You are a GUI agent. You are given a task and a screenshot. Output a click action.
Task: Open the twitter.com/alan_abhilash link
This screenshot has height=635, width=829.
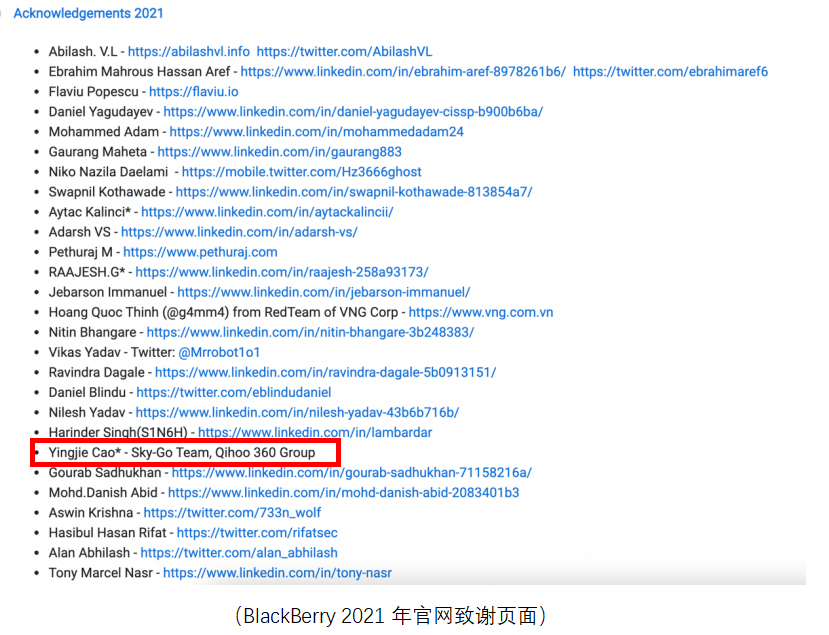click(x=239, y=553)
